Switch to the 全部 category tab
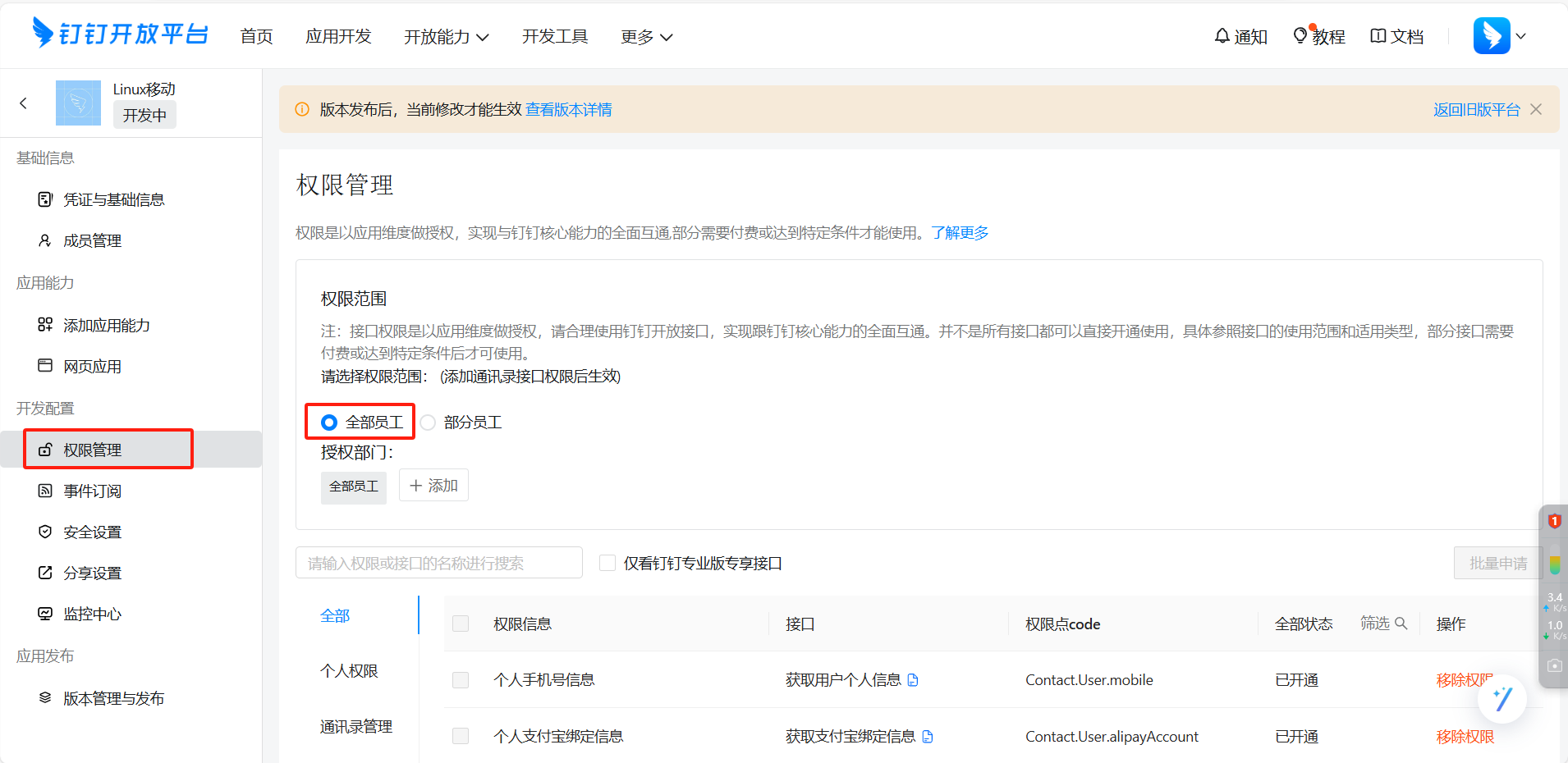This screenshot has width=1568, height=763. pyautogui.click(x=335, y=615)
